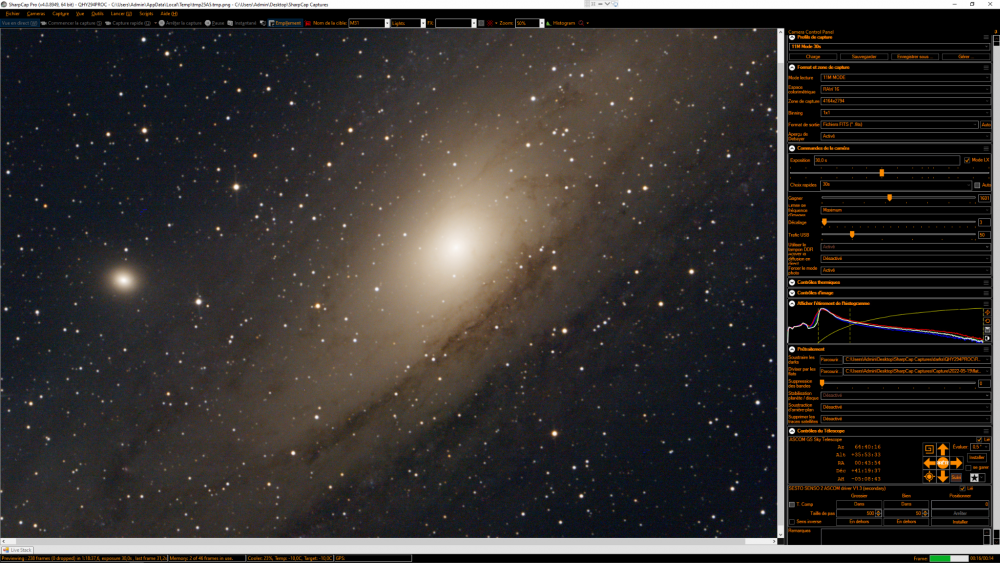Open the Scripts menu
The width and height of the screenshot is (1000, 563).
click(146, 14)
